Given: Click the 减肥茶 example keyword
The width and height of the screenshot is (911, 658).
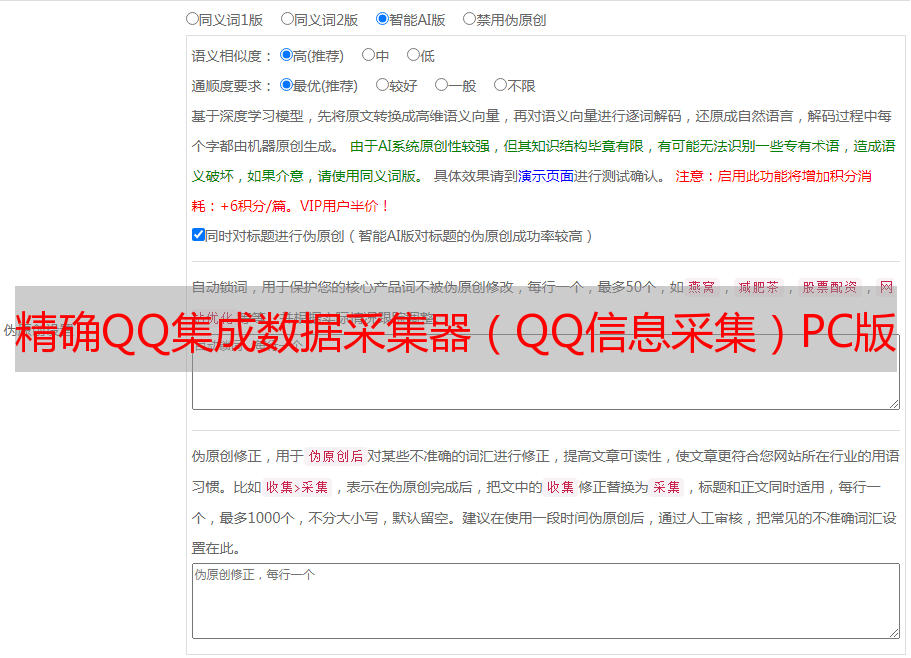Looking at the screenshot, I should [x=758, y=287].
